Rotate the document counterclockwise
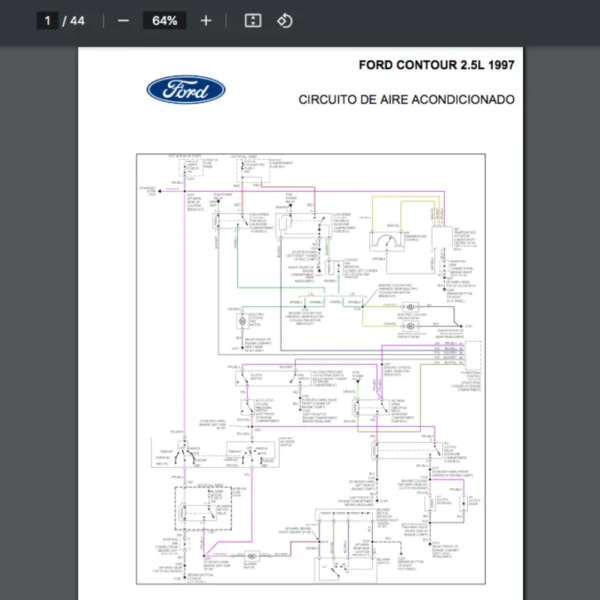Screen dimensions: 600x600 click(x=285, y=21)
